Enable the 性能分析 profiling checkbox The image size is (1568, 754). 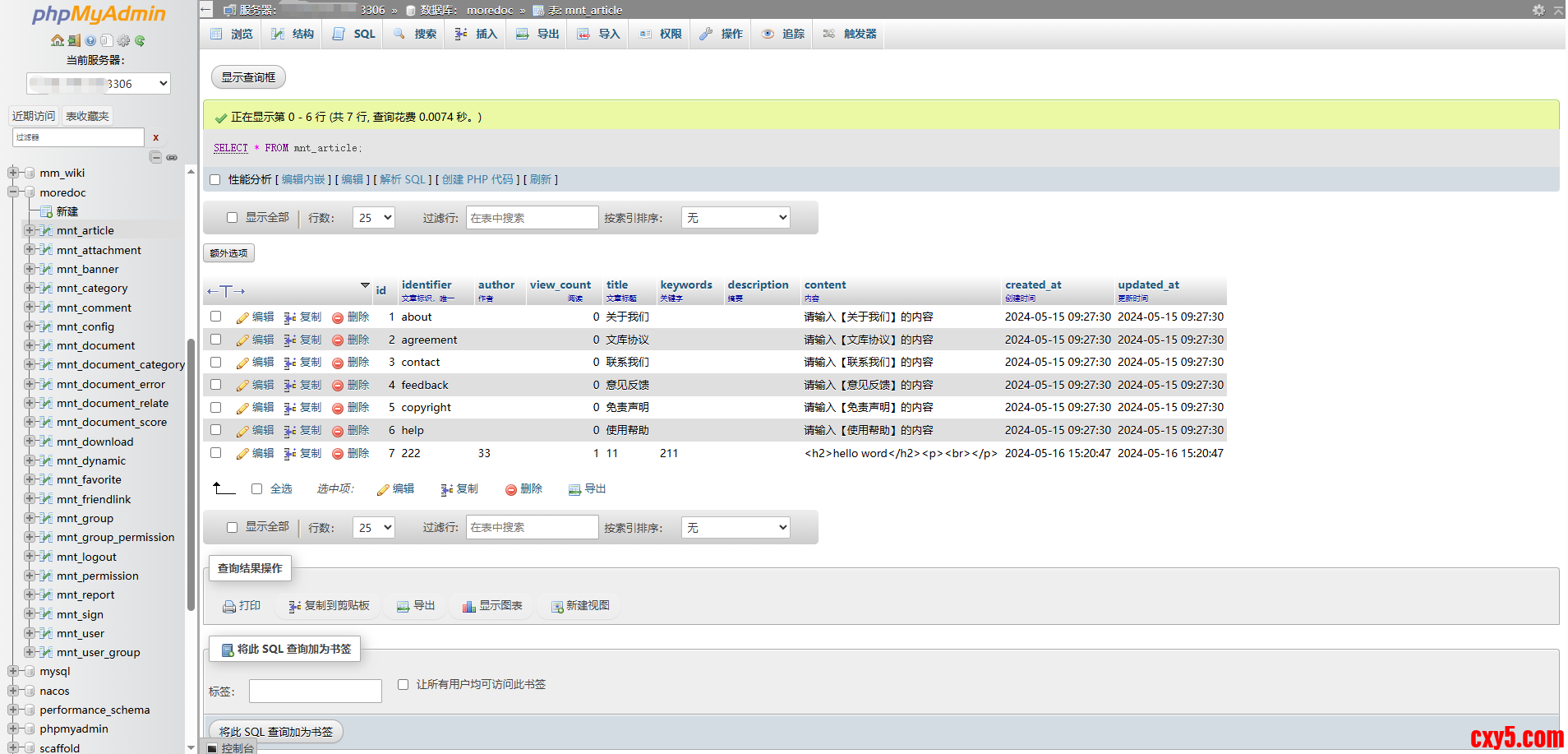pos(215,179)
